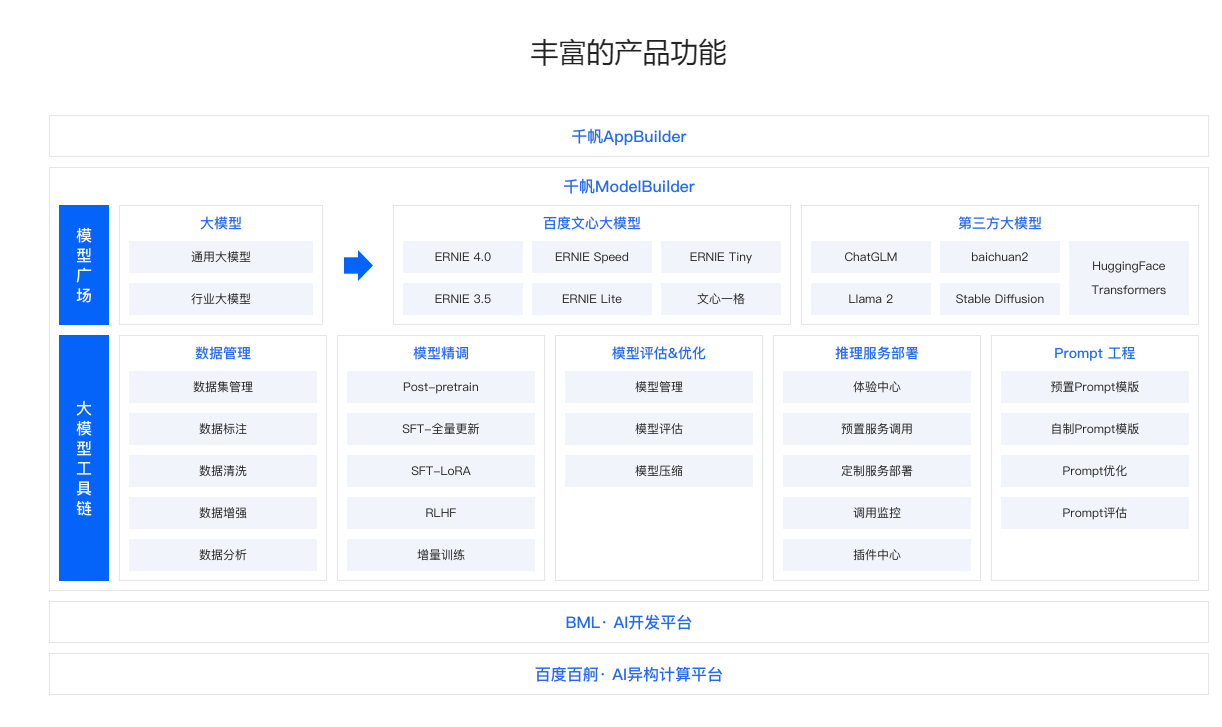The width and height of the screenshot is (1222, 727).
Task: Open 数据增强 item
Action: [x=223, y=513]
